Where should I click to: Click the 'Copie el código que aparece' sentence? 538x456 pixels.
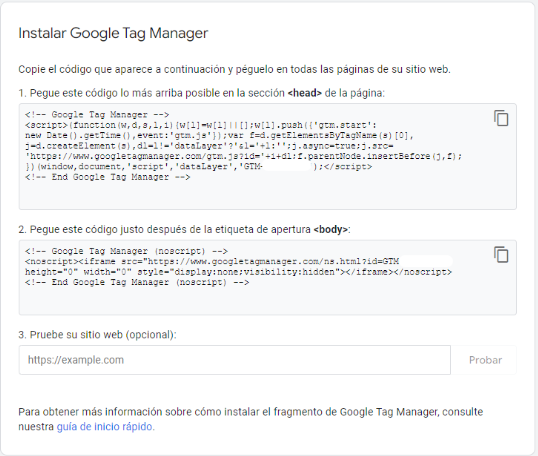(234, 69)
